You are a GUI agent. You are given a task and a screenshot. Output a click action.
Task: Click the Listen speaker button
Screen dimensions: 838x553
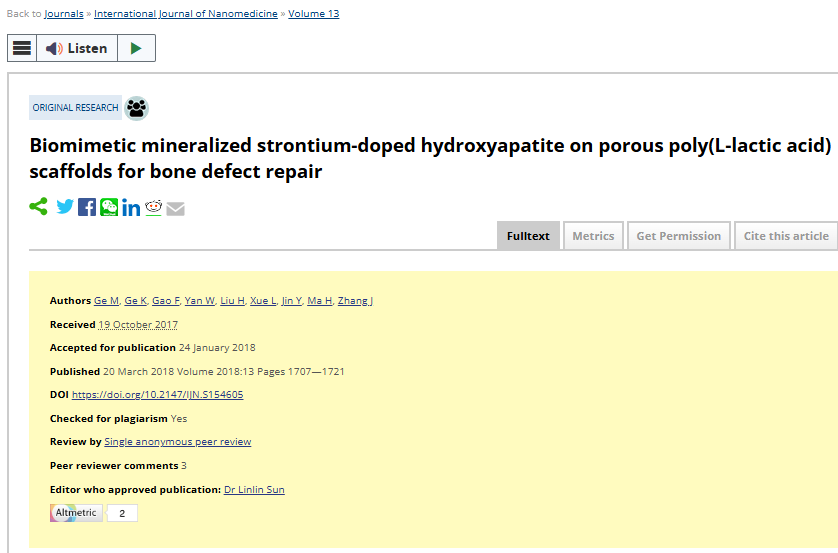click(77, 48)
